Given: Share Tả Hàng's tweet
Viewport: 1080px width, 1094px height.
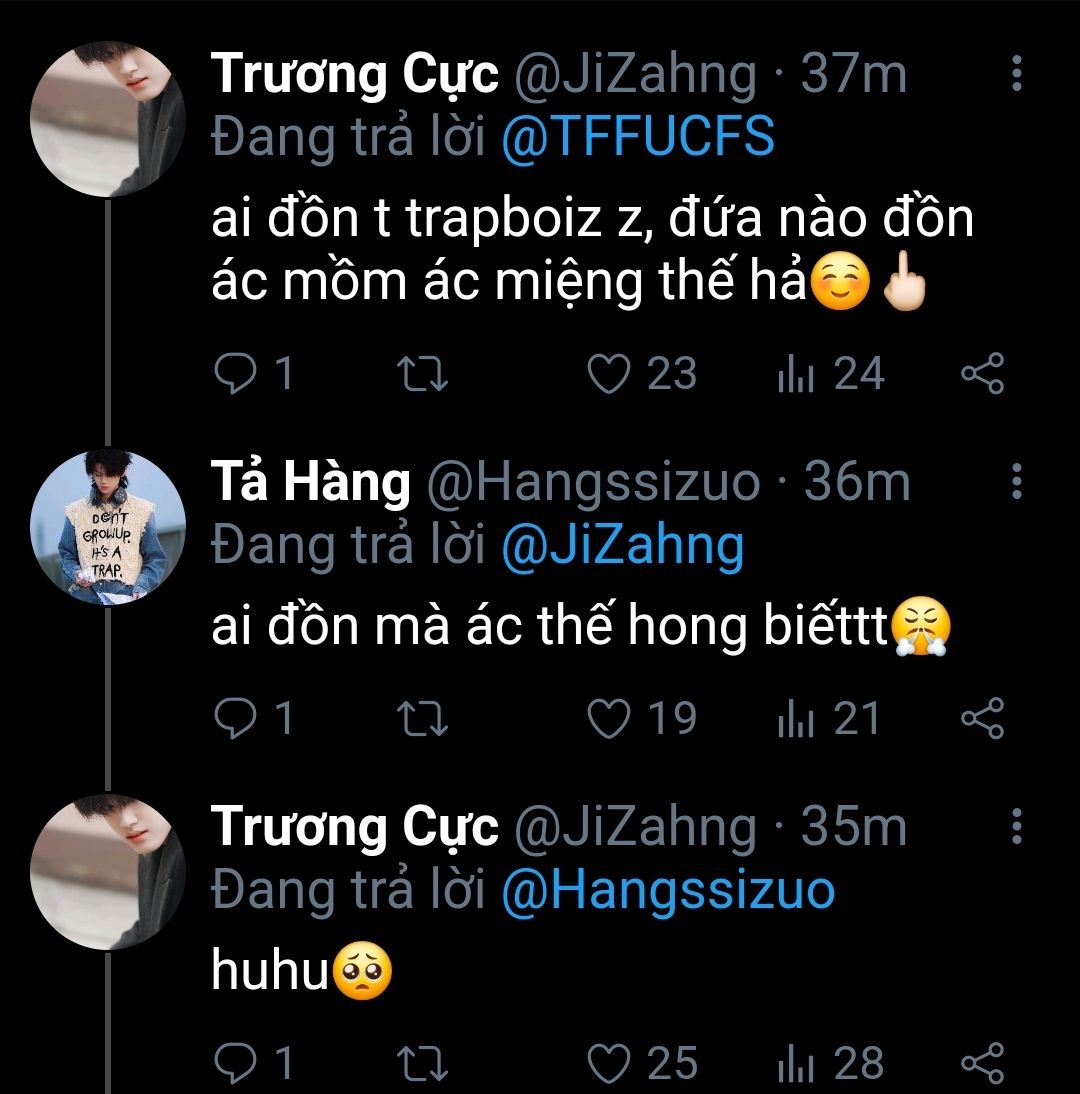Looking at the screenshot, I should click(x=981, y=719).
